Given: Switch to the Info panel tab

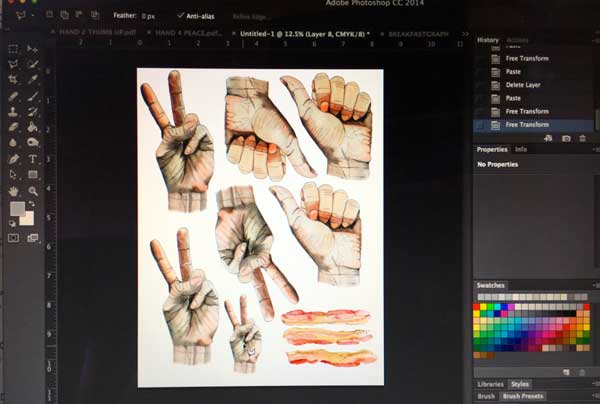Looking at the screenshot, I should [x=521, y=149].
